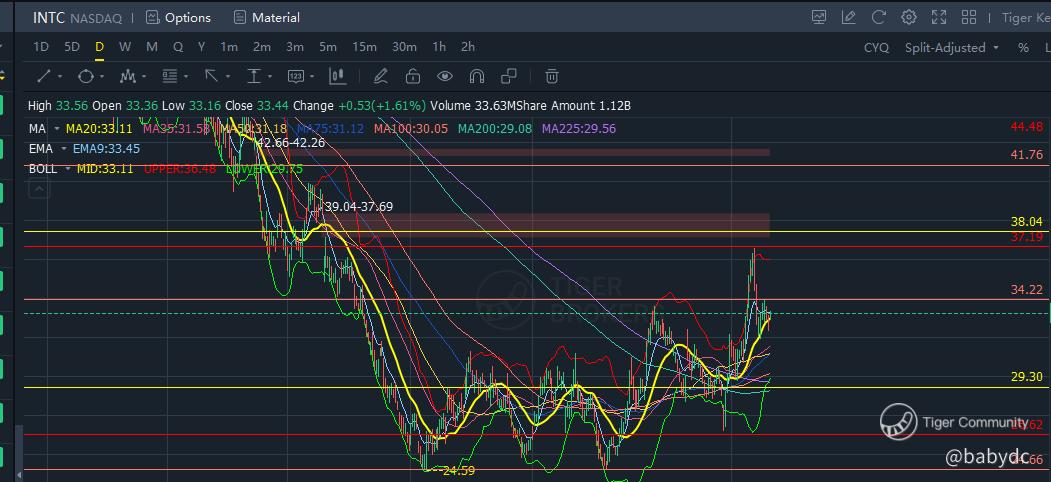Switch to the 30m minute chart
Viewport: 1051px width, 482px height.
click(x=404, y=47)
